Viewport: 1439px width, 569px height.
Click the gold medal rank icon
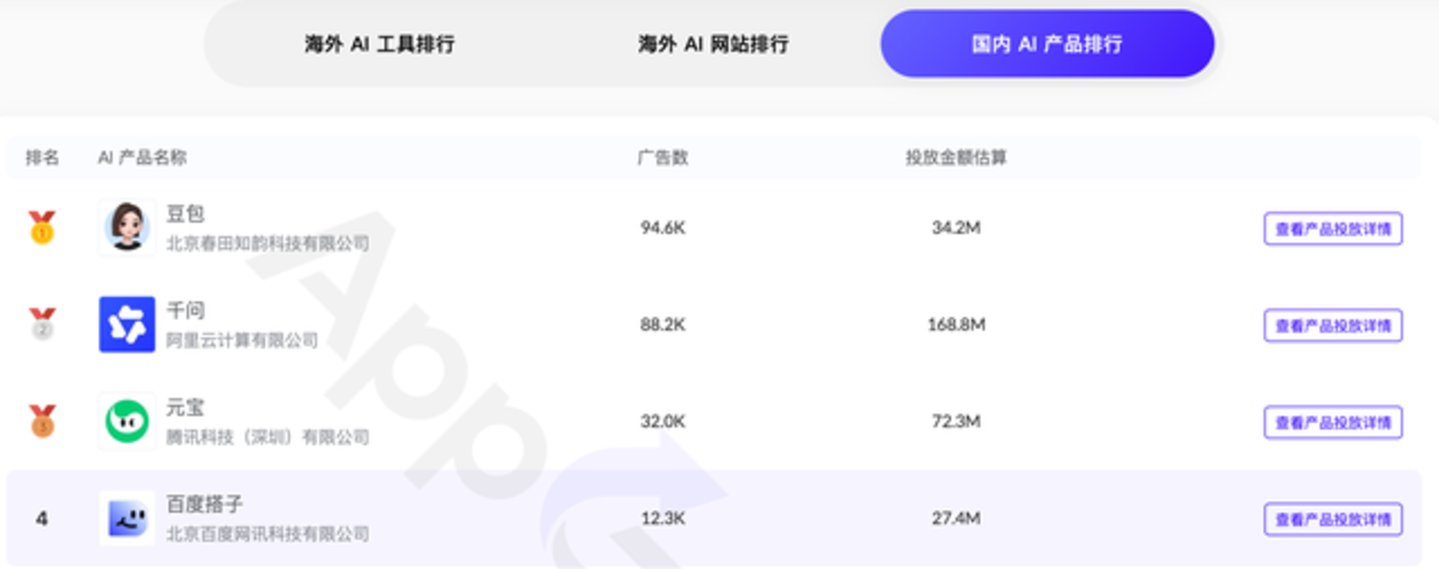pos(42,228)
